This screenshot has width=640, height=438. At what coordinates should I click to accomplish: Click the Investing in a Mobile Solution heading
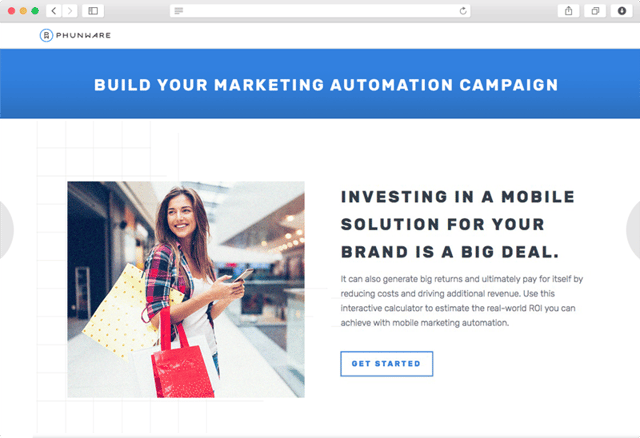coord(458,225)
